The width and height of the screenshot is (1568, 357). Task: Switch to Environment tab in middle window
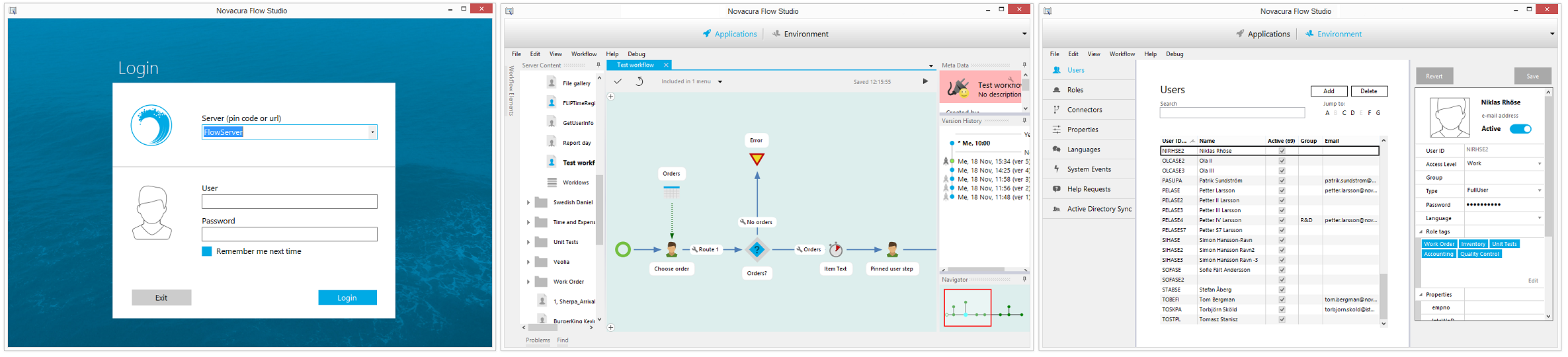click(800, 34)
